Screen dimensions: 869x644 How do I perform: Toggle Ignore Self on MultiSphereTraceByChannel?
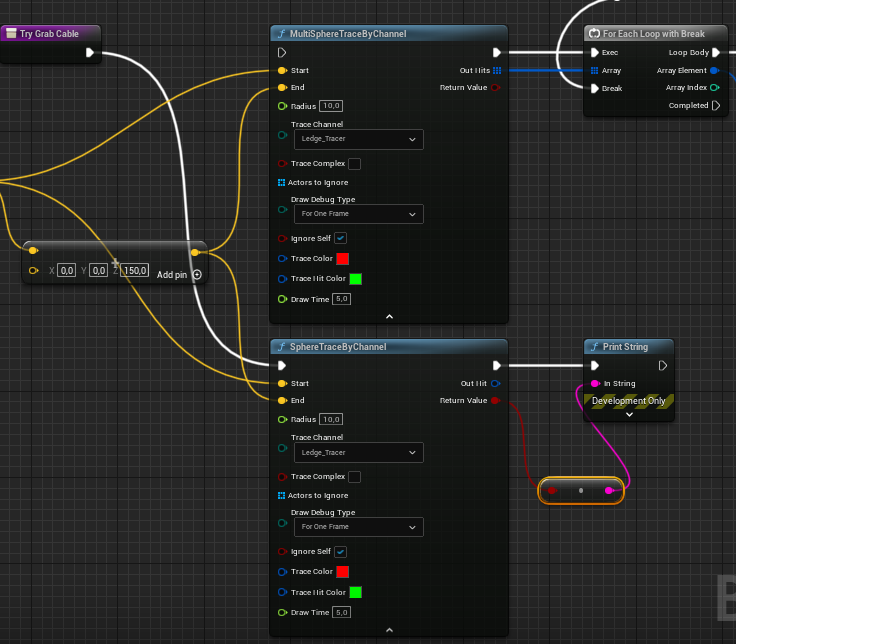point(341,238)
